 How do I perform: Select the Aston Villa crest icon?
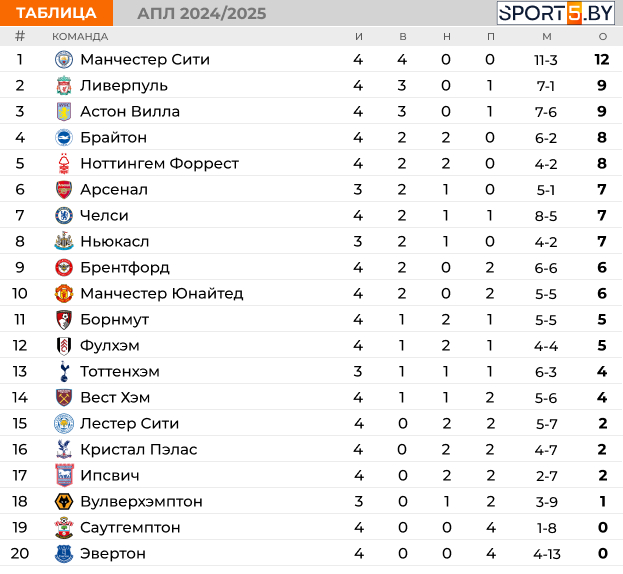pos(64,112)
